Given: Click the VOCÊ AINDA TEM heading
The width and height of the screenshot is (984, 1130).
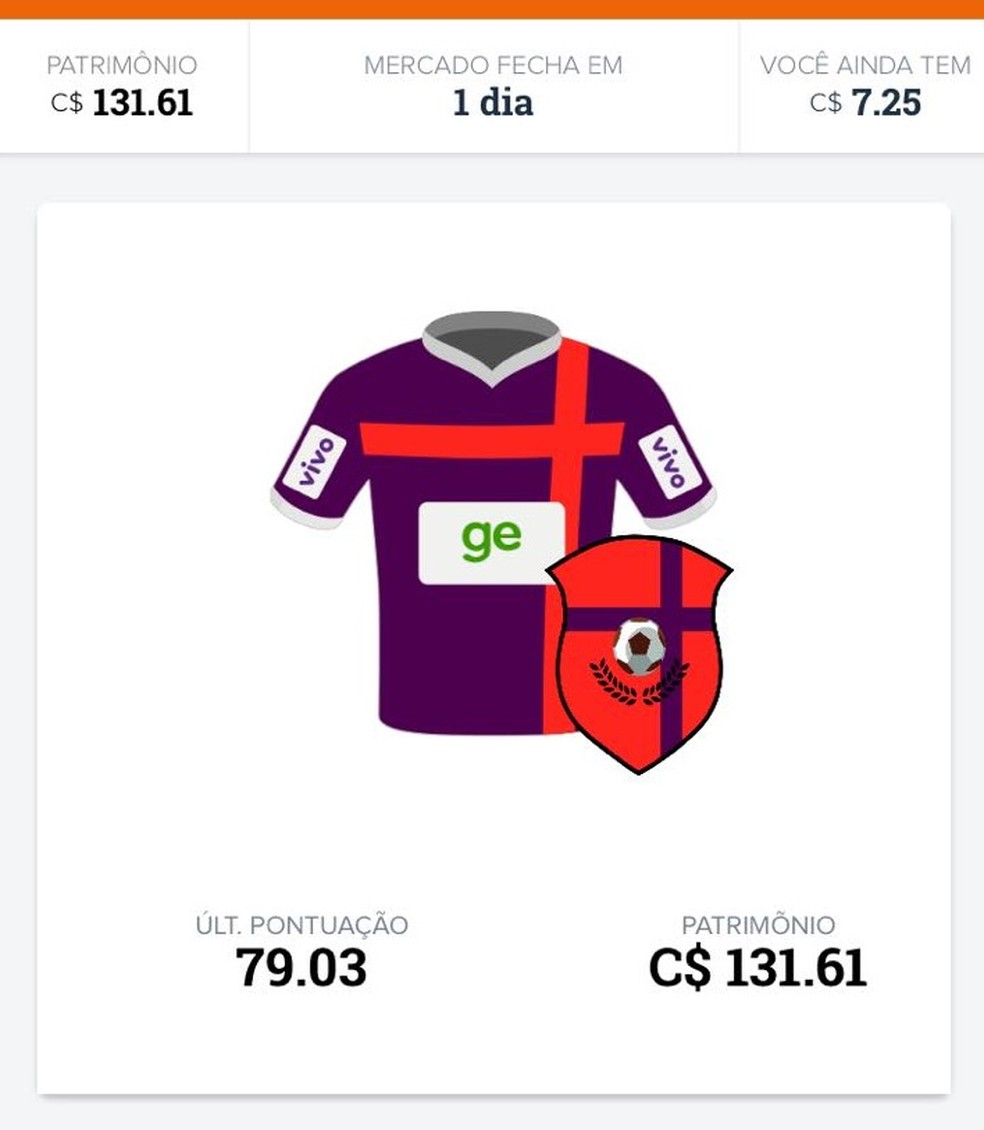Looking at the screenshot, I should click(x=865, y=65).
